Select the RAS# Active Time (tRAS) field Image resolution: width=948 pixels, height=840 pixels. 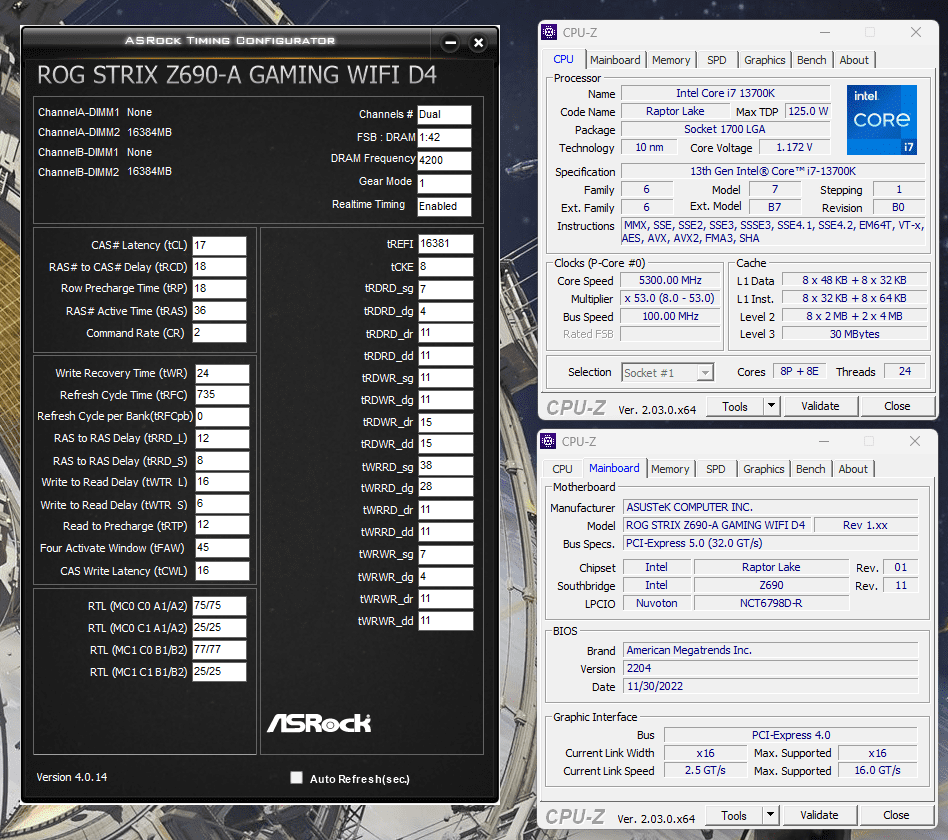point(219,311)
